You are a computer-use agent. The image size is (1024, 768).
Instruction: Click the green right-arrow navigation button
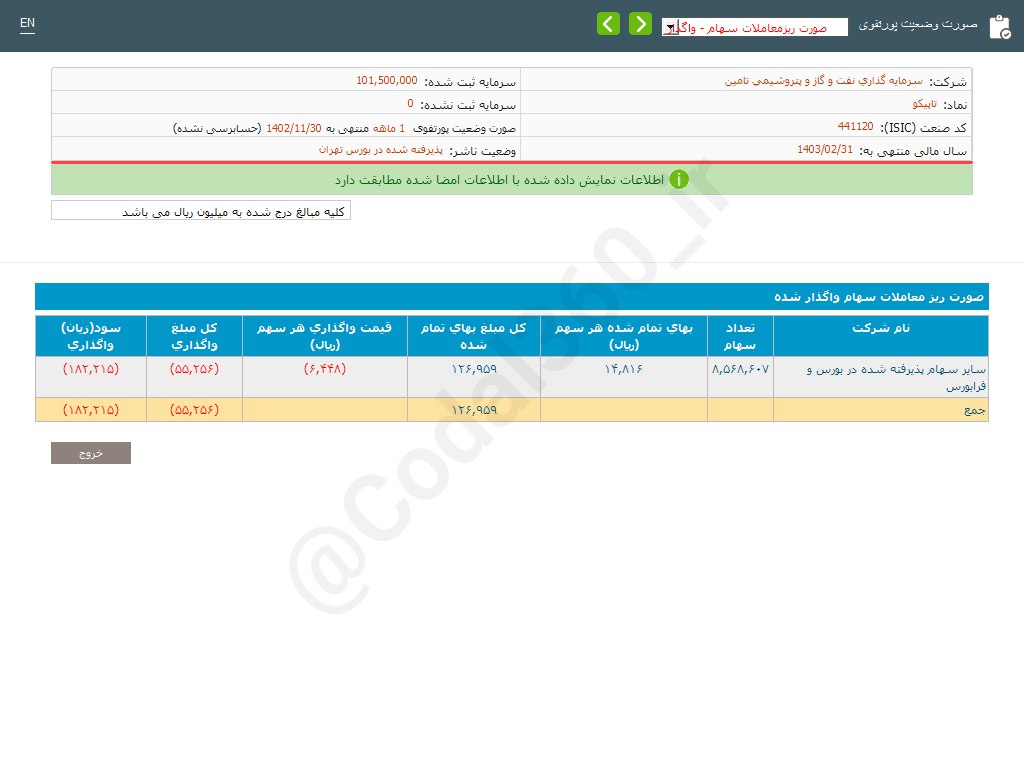click(640, 24)
